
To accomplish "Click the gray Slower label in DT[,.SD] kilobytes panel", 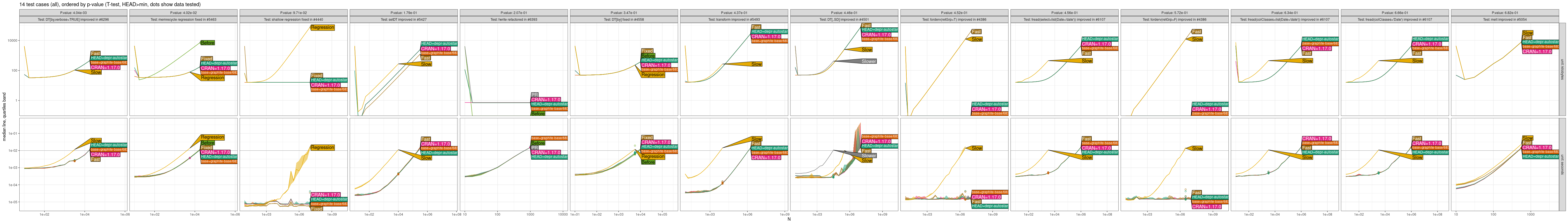I will coord(869,62).
